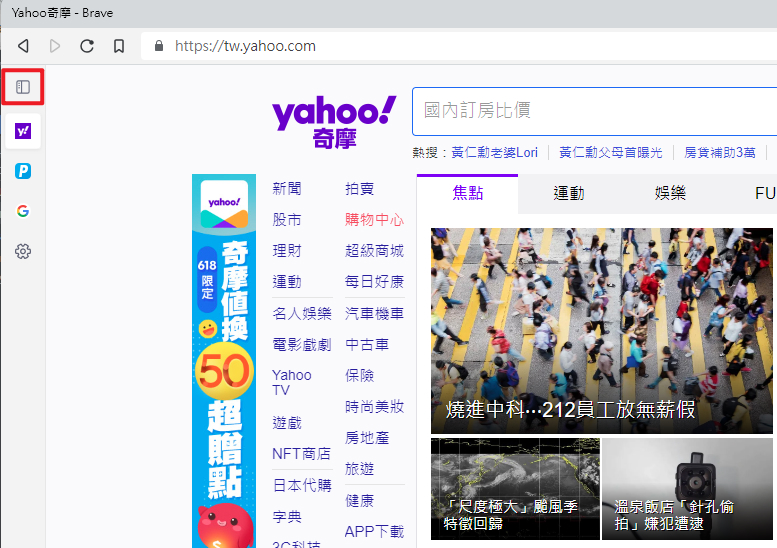
Task: Open sidebar settings gear
Action: (x=23, y=251)
